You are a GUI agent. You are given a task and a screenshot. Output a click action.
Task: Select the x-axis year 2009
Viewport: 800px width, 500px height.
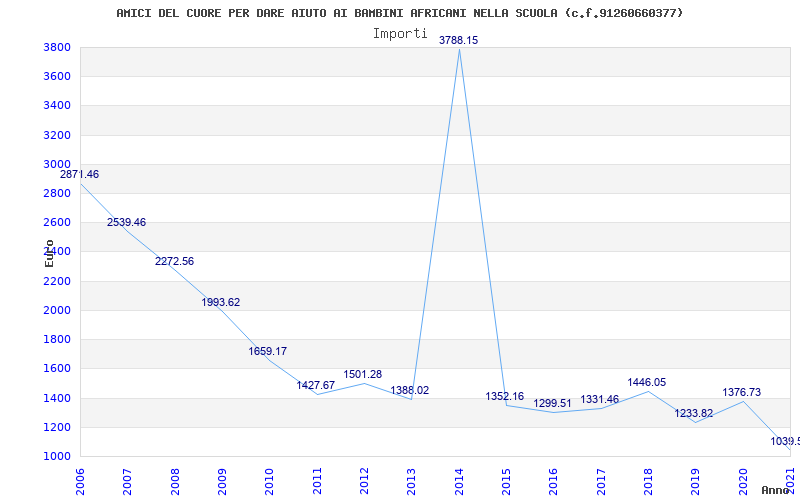coord(222,481)
